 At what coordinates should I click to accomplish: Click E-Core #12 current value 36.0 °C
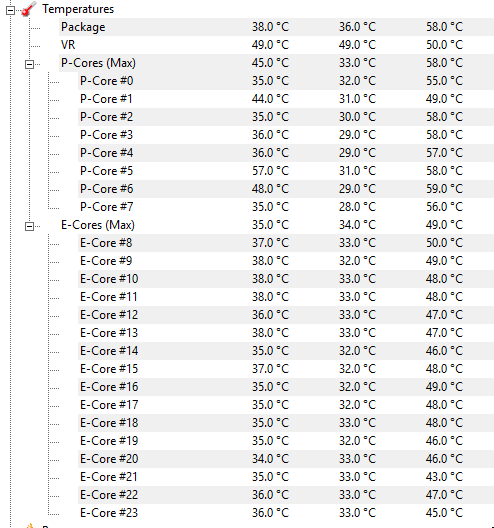coord(270,315)
